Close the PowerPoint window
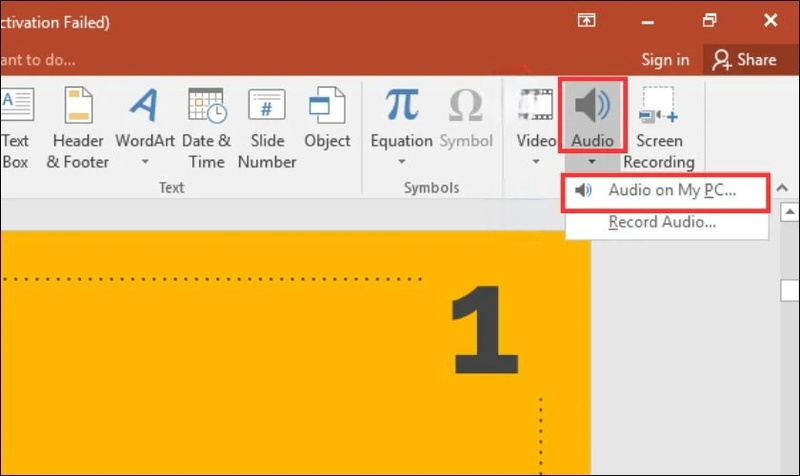 tap(770, 20)
